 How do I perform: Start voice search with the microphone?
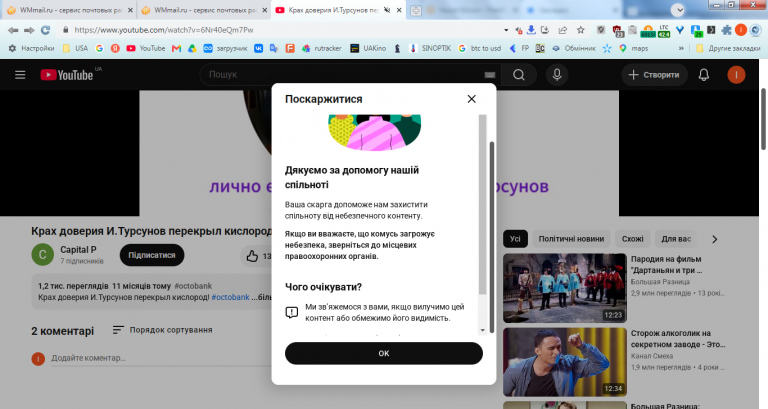557,74
